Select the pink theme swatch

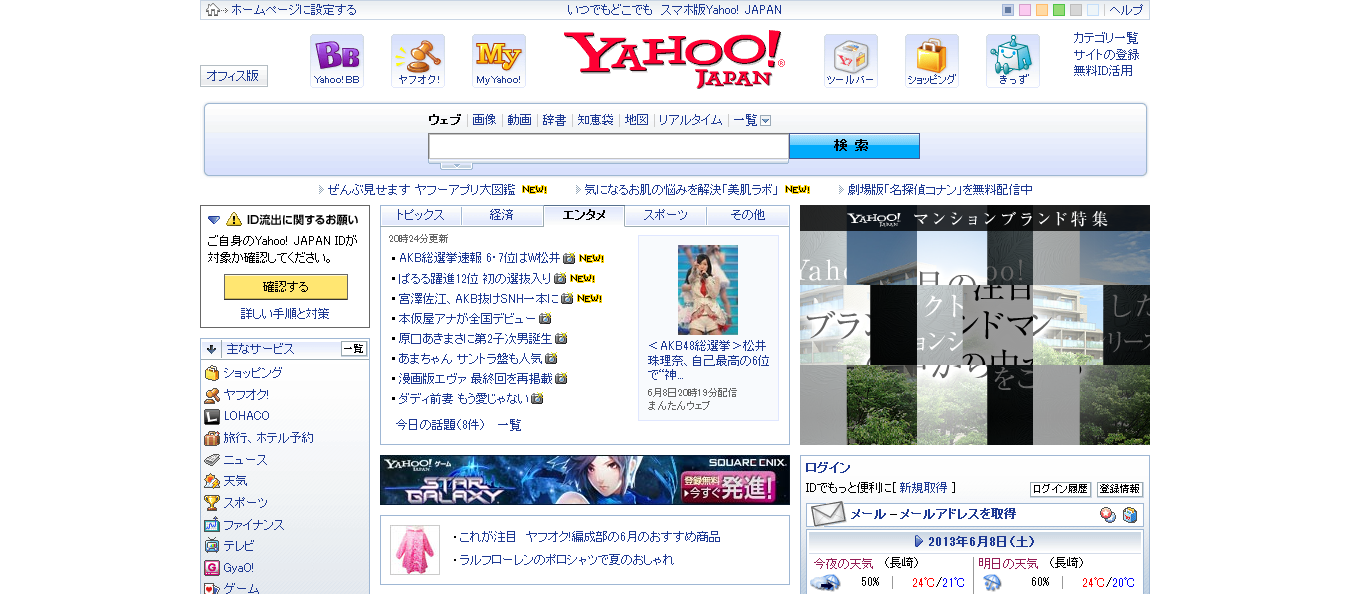tap(1025, 10)
